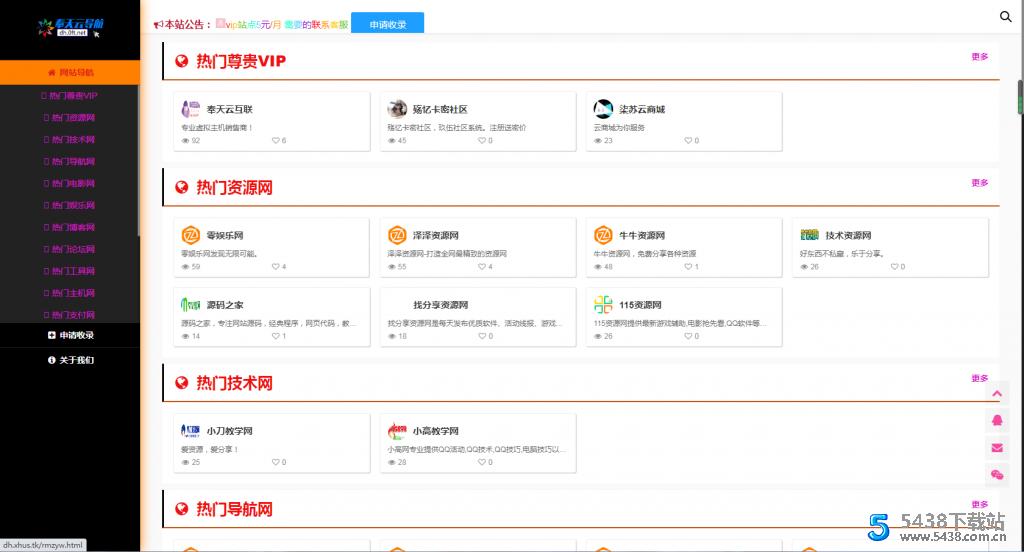Click the page vertical scrollbar thumb
1024x552 pixels.
click(x=1020, y=97)
